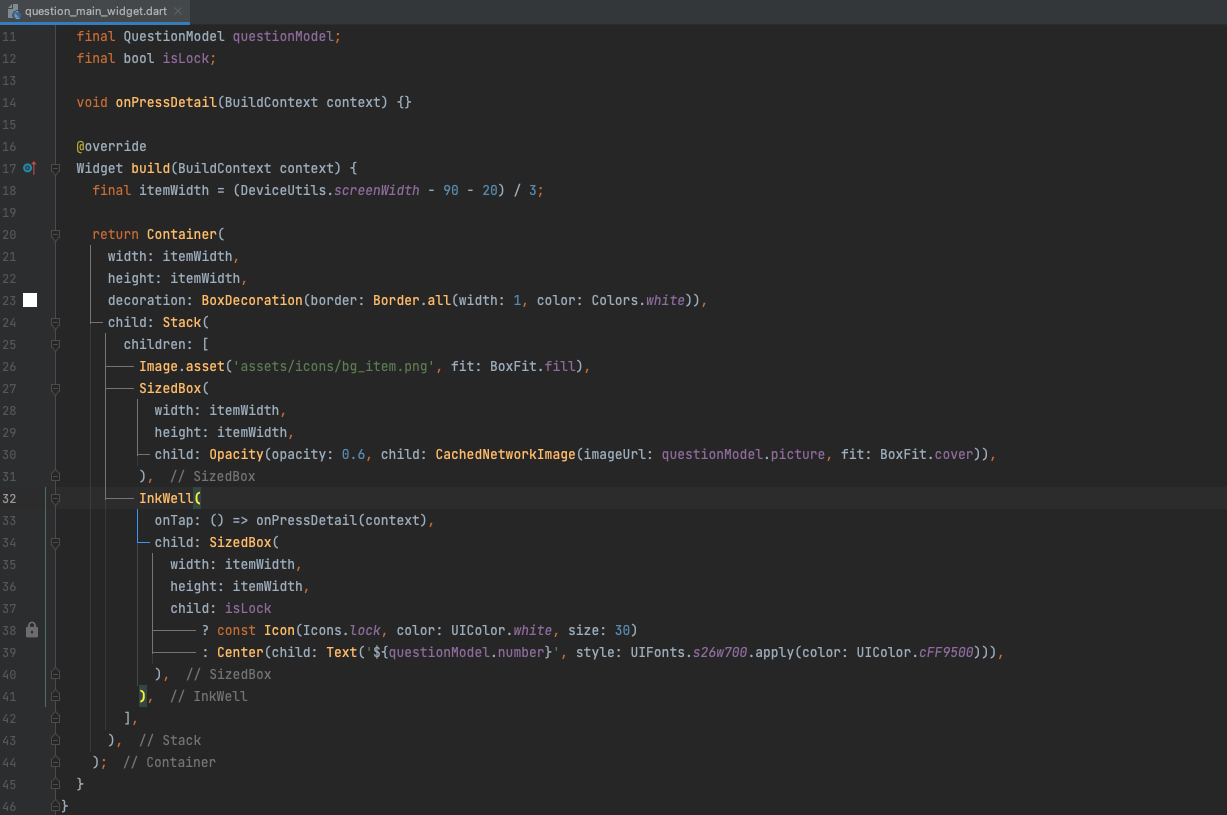The width and height of the screenshot is (1227, 815).
Task: Collapse the SizedBox block at line 27
Action: point(56,388)
